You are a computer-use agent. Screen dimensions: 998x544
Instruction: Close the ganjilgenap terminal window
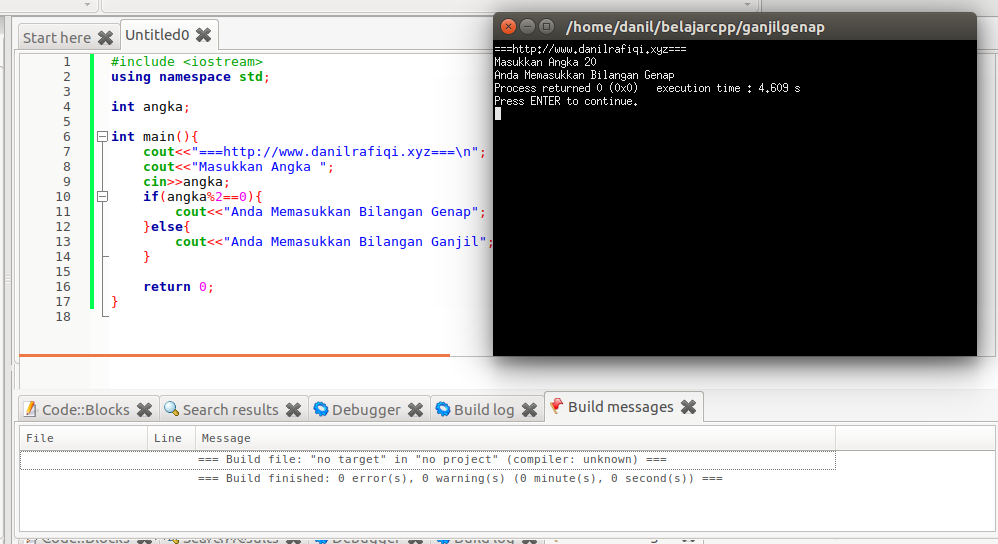click(508, 26)
